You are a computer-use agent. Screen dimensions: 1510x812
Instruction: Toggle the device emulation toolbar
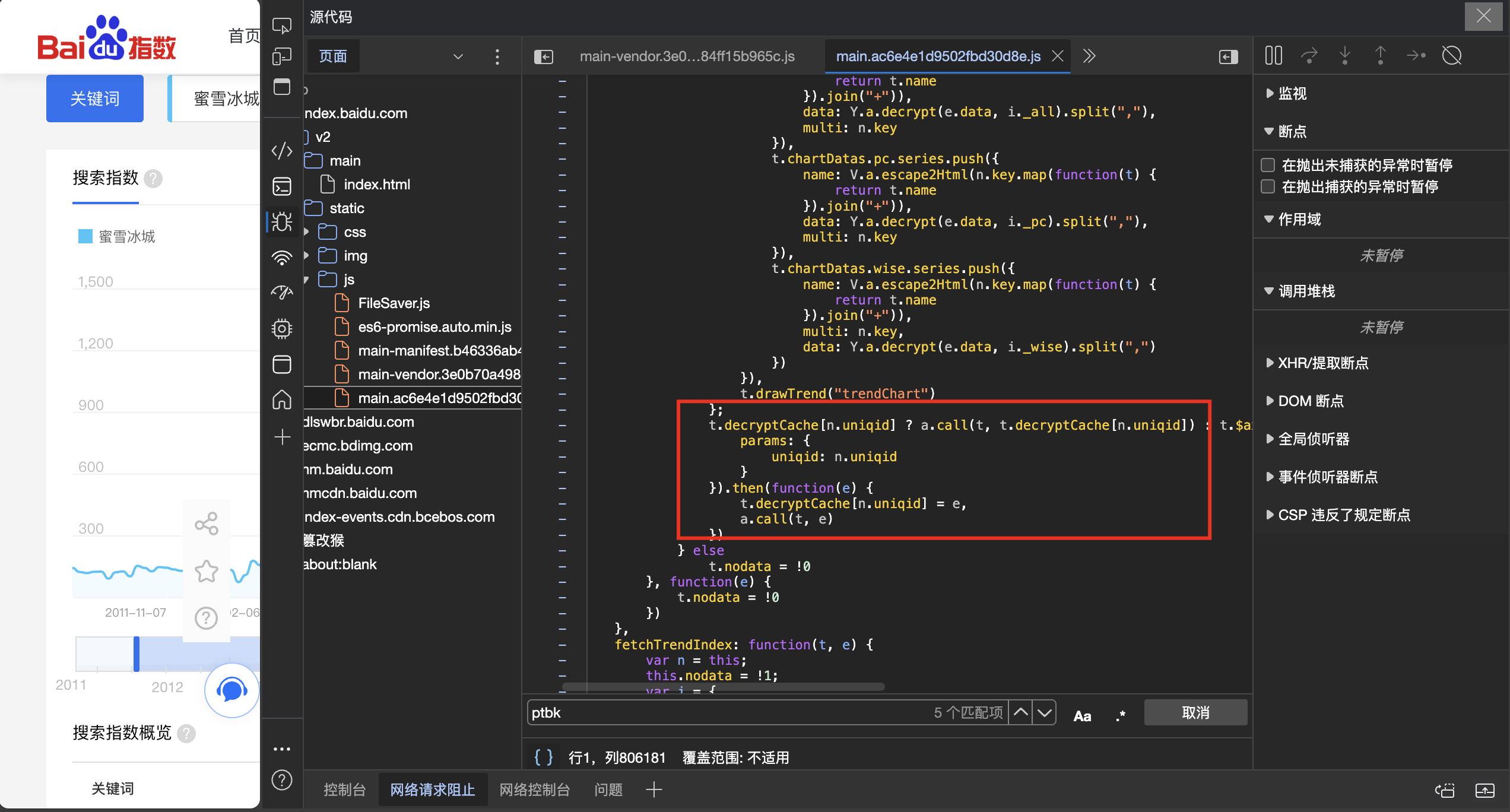[283, 55]
